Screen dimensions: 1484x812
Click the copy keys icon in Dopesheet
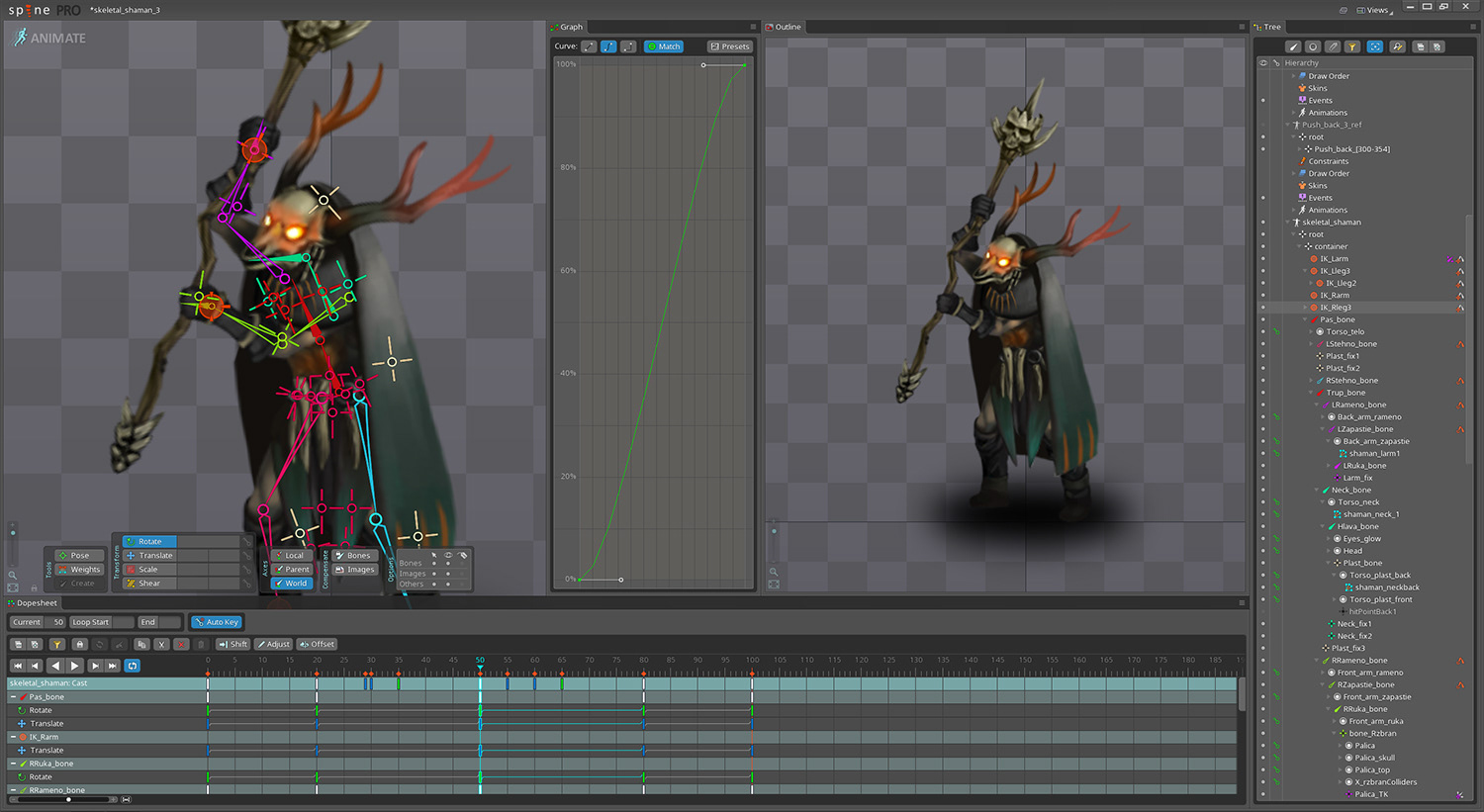pos(141,644)
